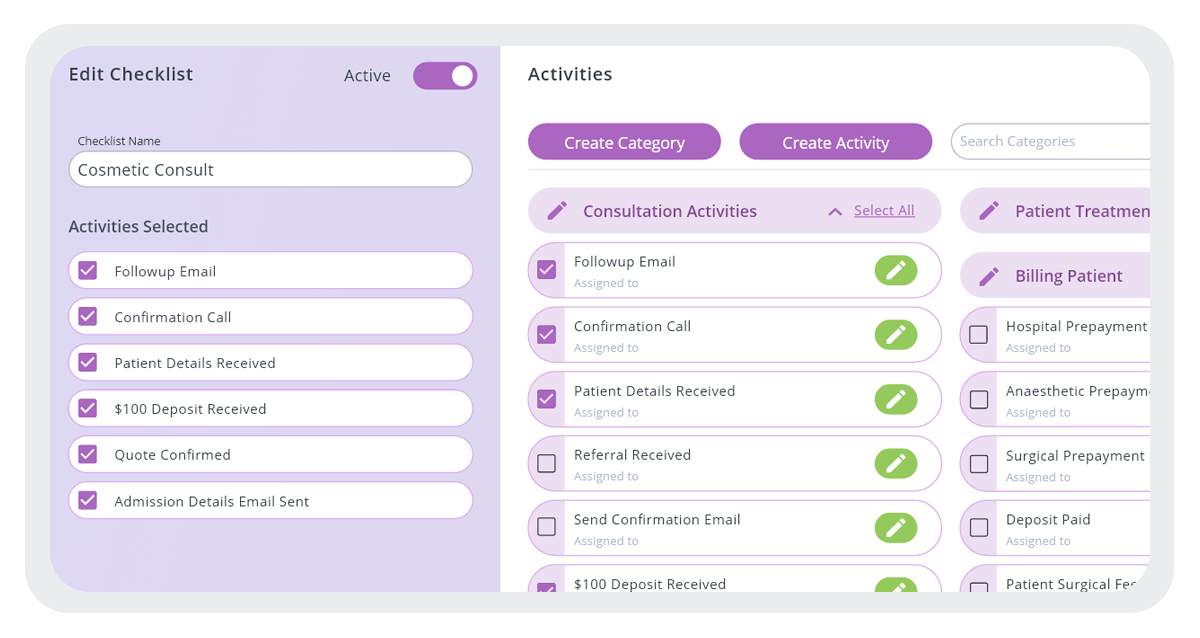This screenshot has height=638, width=1200.
Task: Click the Search Categories box
Action: coord(1050,141)
